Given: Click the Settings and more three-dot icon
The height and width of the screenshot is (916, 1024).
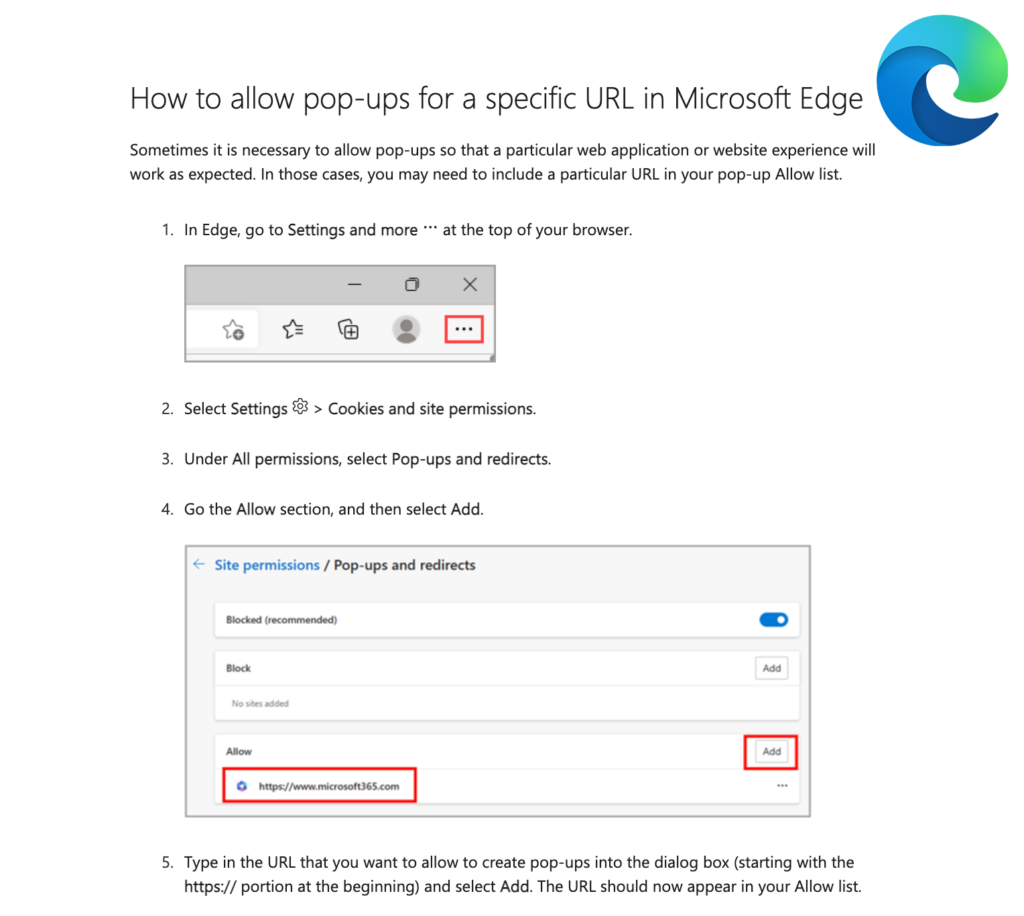Looking at the screenshot, I should pyautogui.click(x=464, y=329).
